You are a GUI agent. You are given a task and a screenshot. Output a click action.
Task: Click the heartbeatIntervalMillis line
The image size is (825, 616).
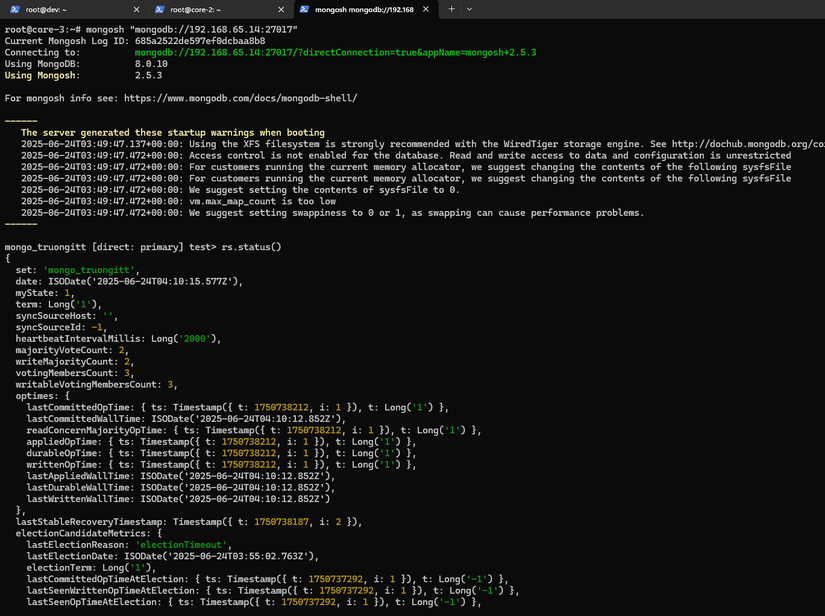(118, 339)
